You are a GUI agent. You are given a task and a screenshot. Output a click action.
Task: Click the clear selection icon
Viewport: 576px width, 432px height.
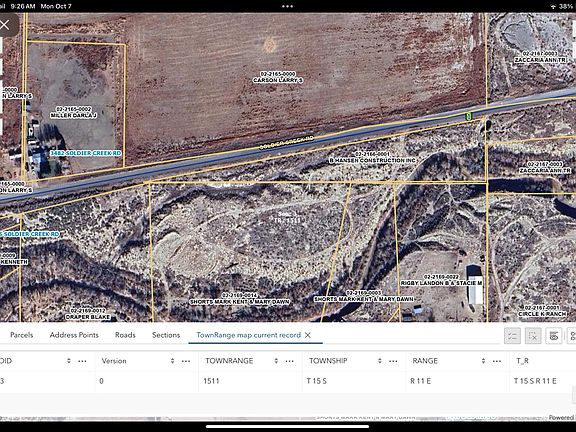[x=533, y=336]
